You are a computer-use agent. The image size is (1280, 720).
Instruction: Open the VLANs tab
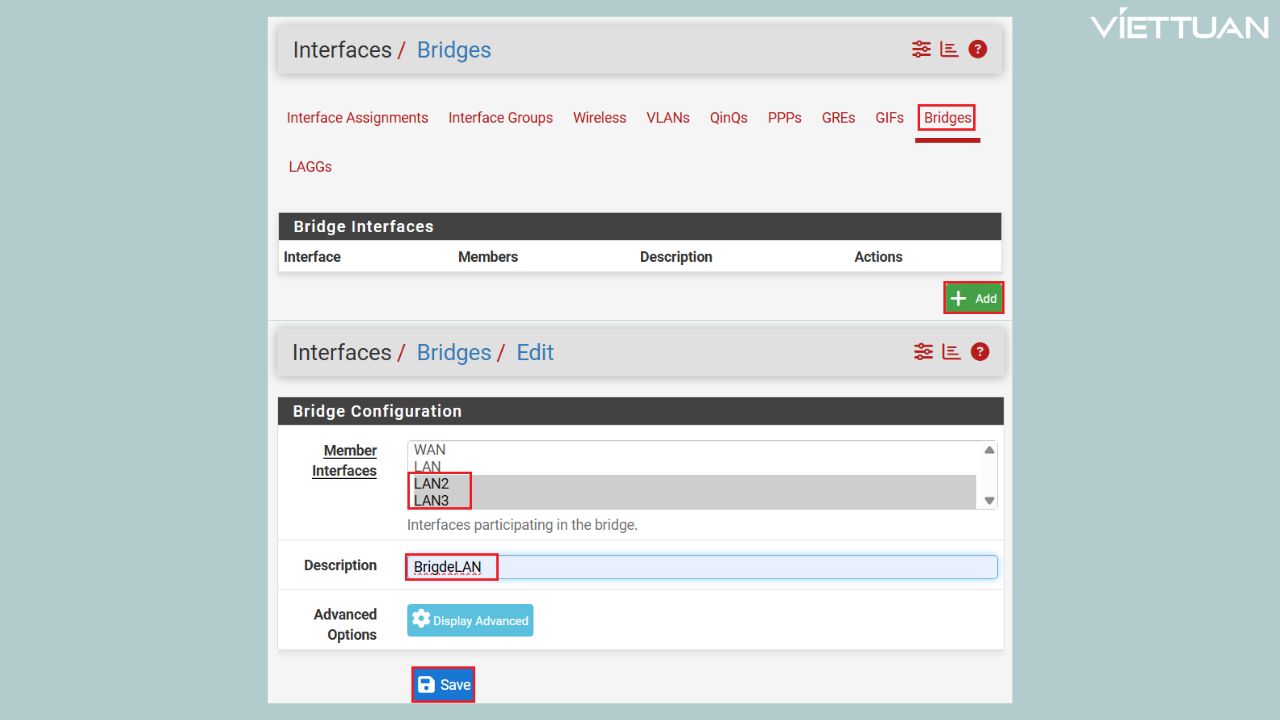coord(667,118)
